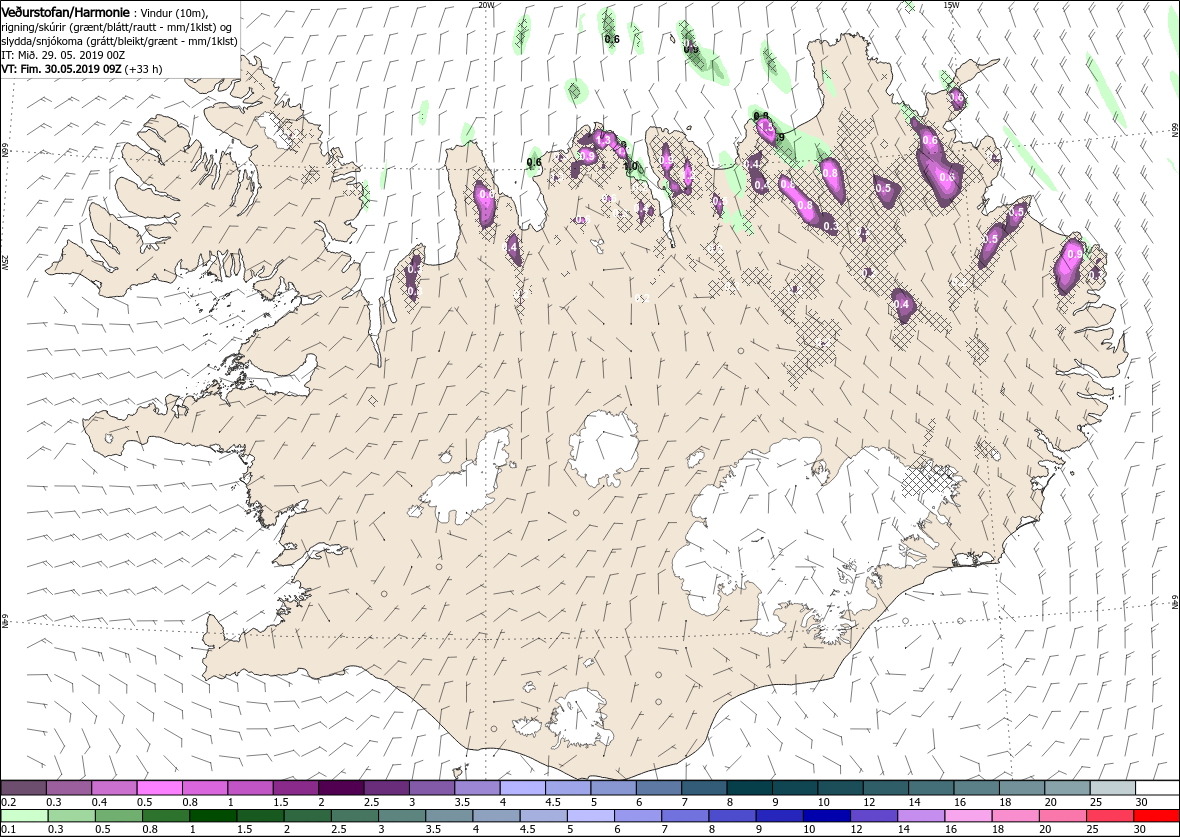Select the dark blue 10 swatch, lower legend
1180x837 pixels.
(x=826, y=816)
